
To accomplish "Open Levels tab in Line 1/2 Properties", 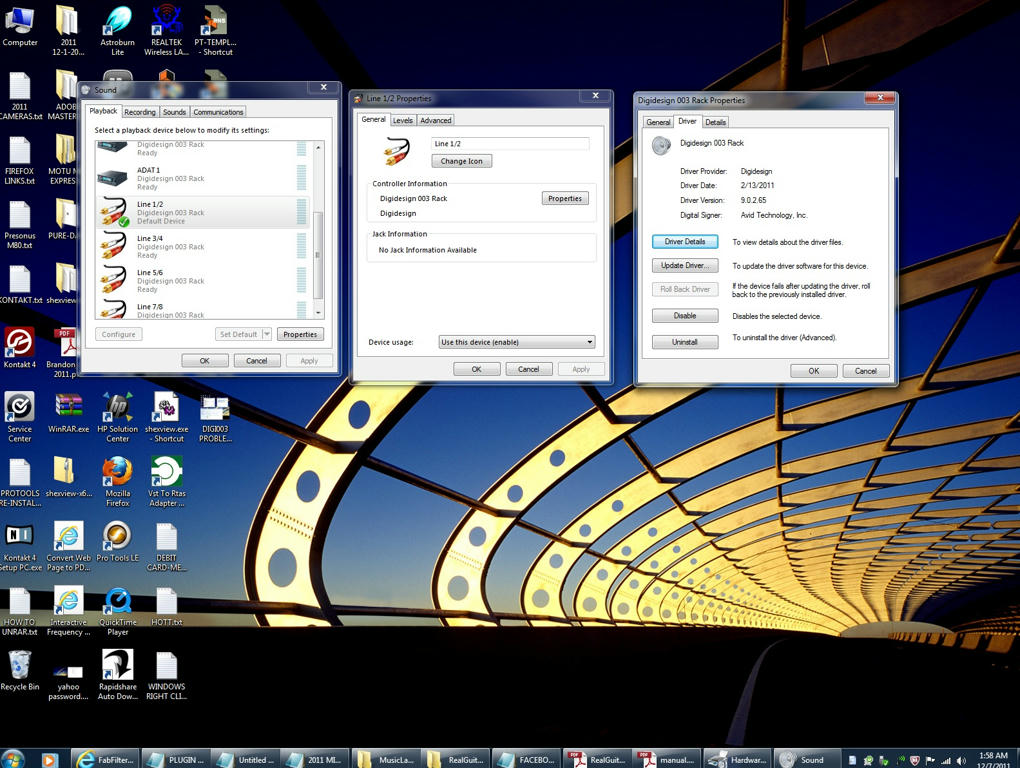I will [403, 120].
